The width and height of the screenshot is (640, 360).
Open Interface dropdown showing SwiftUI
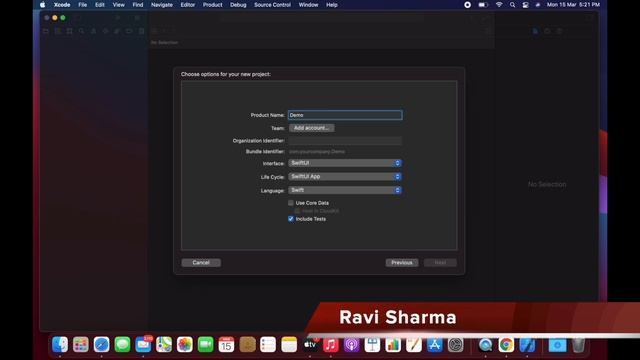tap(345, 163)
